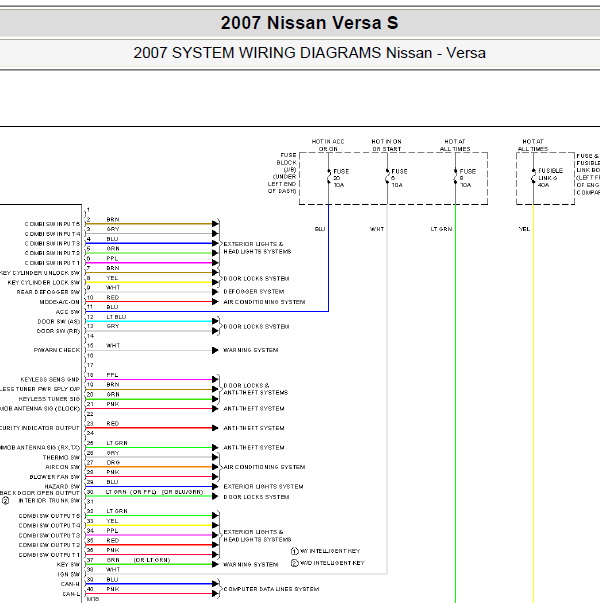Select the 'DOOR SW (RR)' label
Image resolution: width=600 pixels, height=603 pixels.
pos(58,331)
